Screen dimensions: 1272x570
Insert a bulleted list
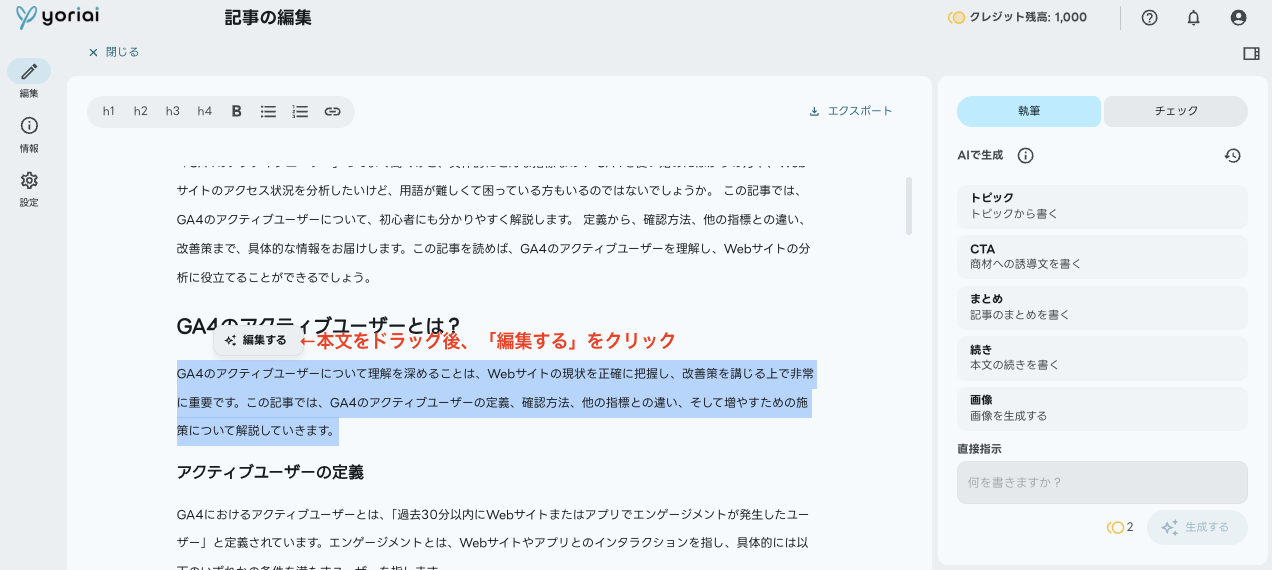(x=268, y=111)
